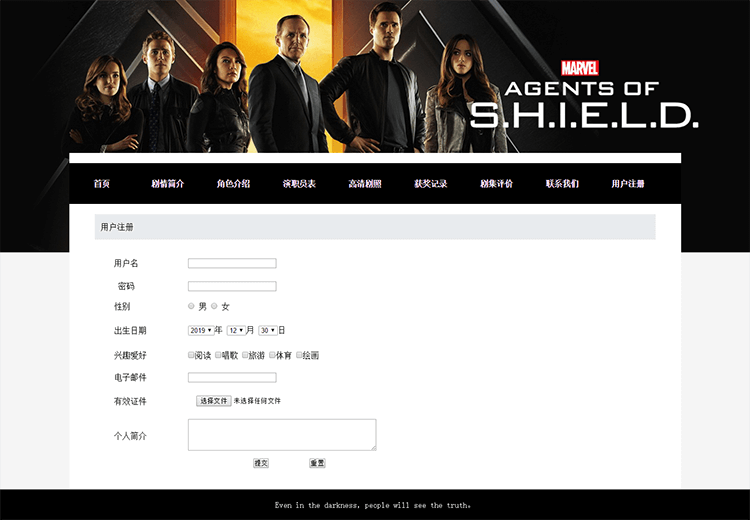The image size is (750, 520).
Task: Click the 用户名 text field
Action: (x=232, y=263)
